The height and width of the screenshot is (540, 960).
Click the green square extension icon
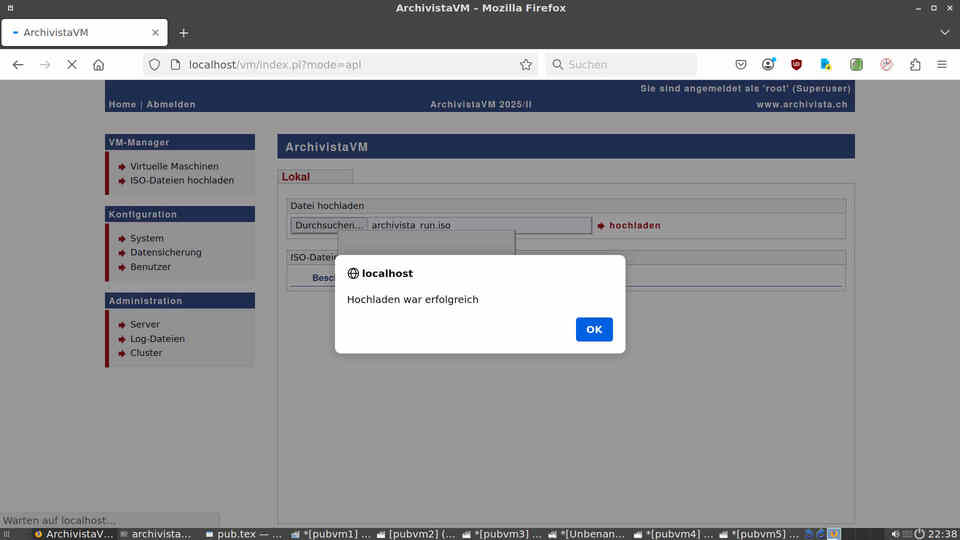click(856, 64)
